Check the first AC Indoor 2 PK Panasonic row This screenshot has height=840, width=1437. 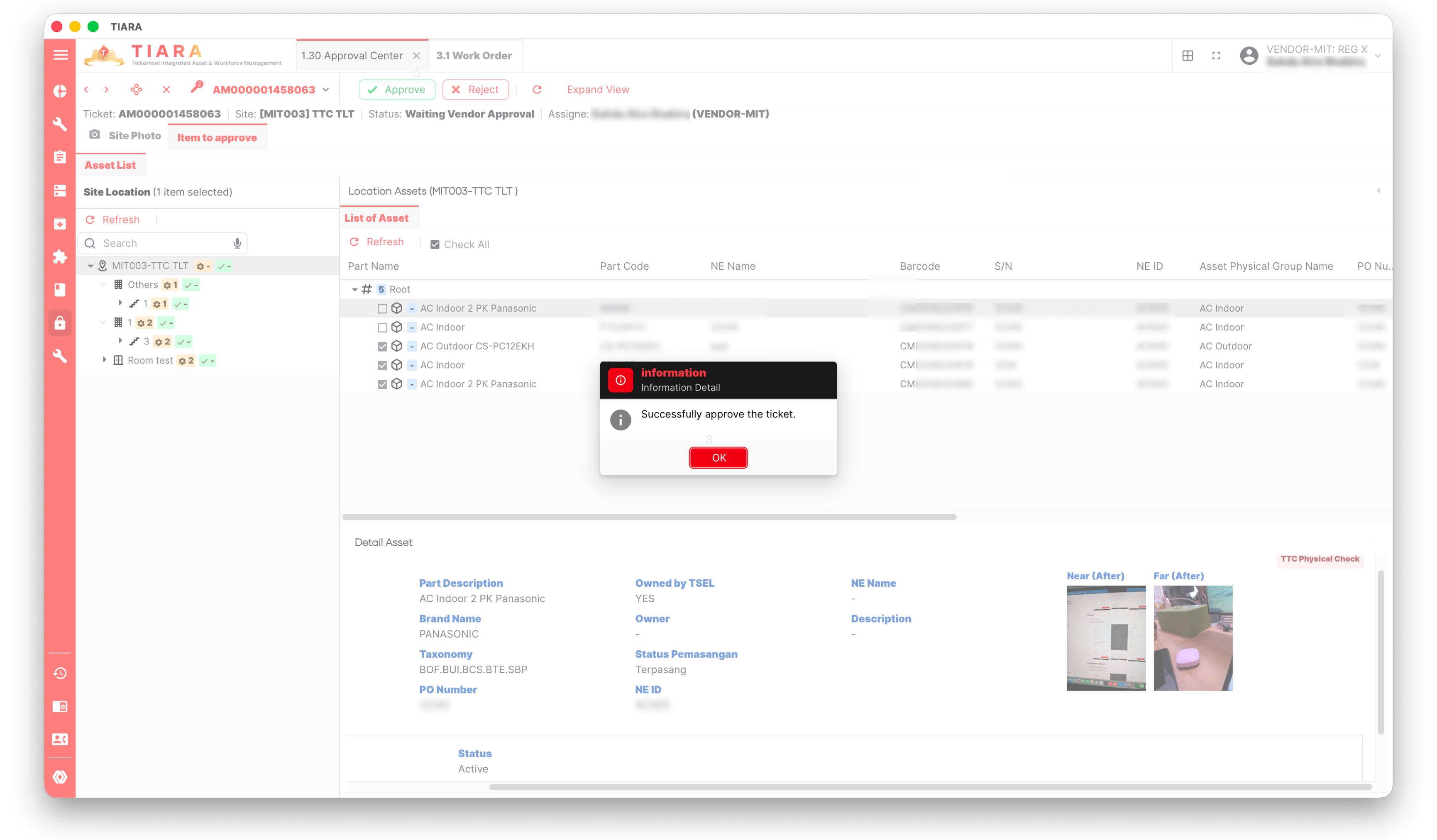tap(382, 308)
